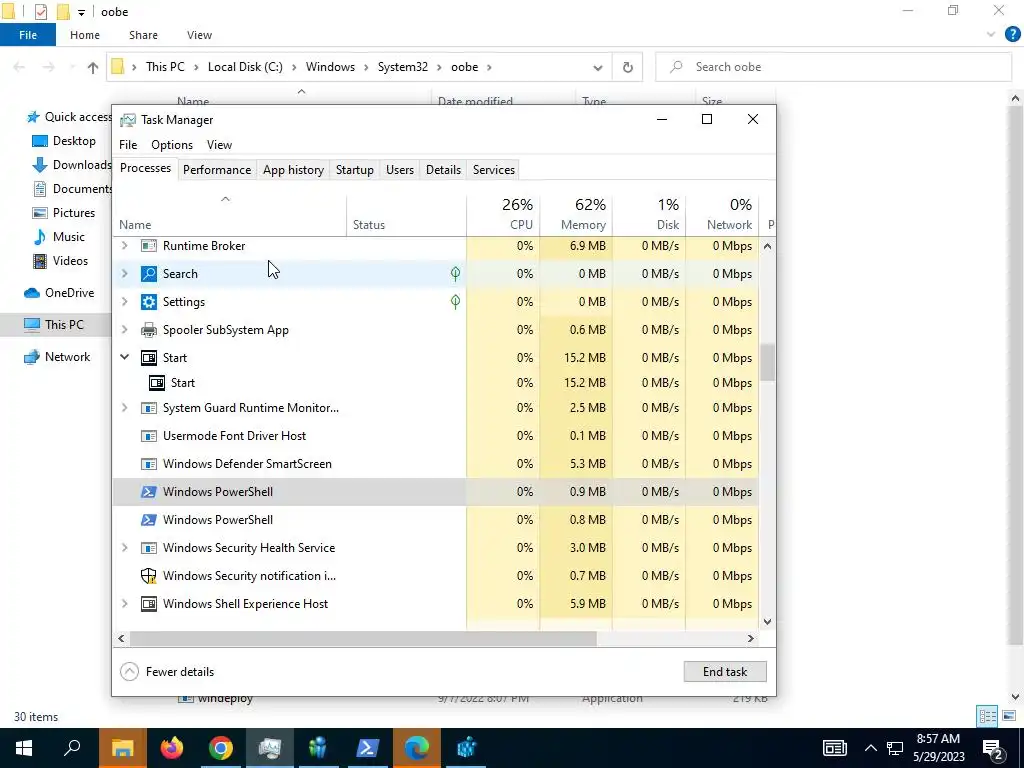Expand the Settings process group
Screen dimensions: 1024x768
pyautogui.click(x=124, y=302)
